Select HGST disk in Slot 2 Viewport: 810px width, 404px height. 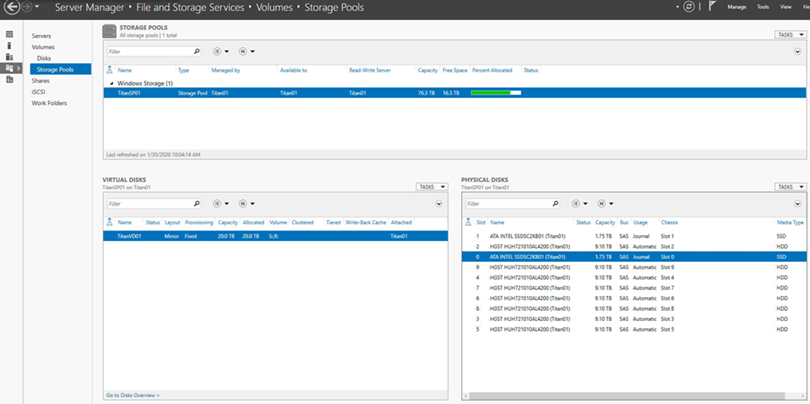point(634,246)
